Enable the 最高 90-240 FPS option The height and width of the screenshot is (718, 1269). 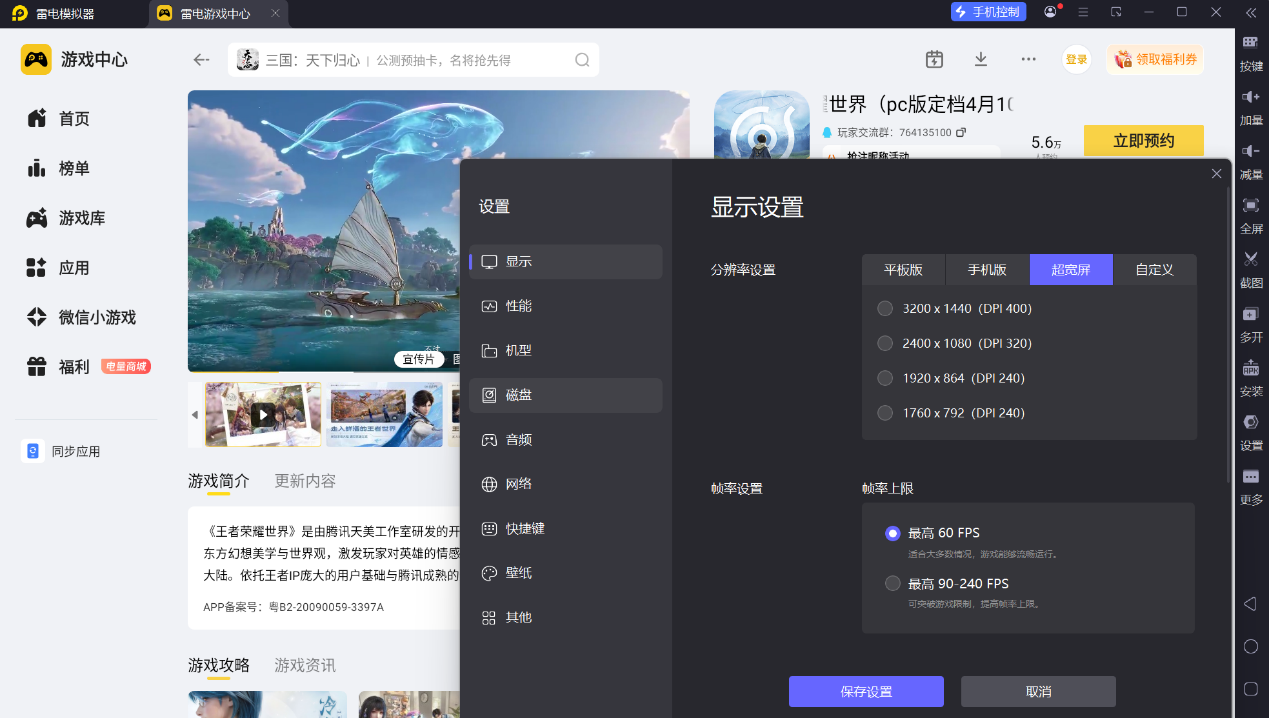pos(892,583)
